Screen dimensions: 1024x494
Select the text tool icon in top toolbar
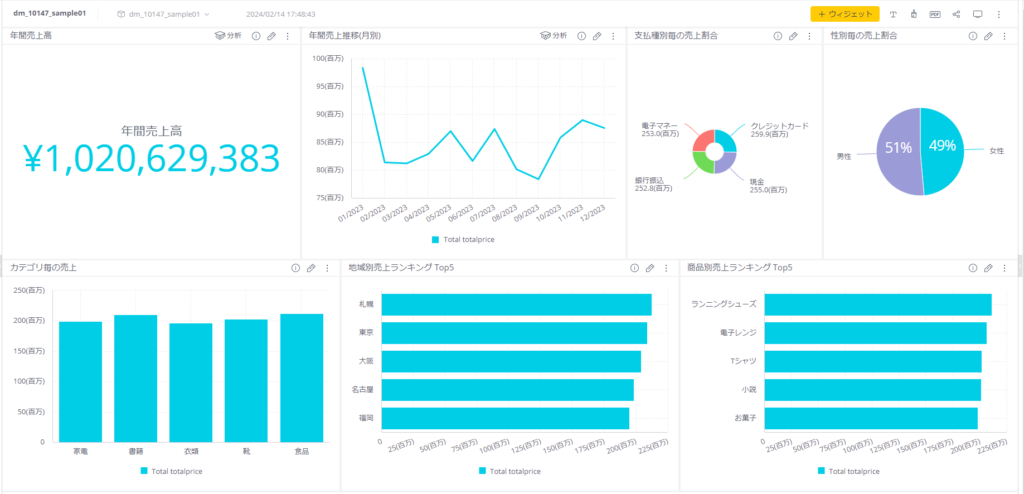click(893, 14)
